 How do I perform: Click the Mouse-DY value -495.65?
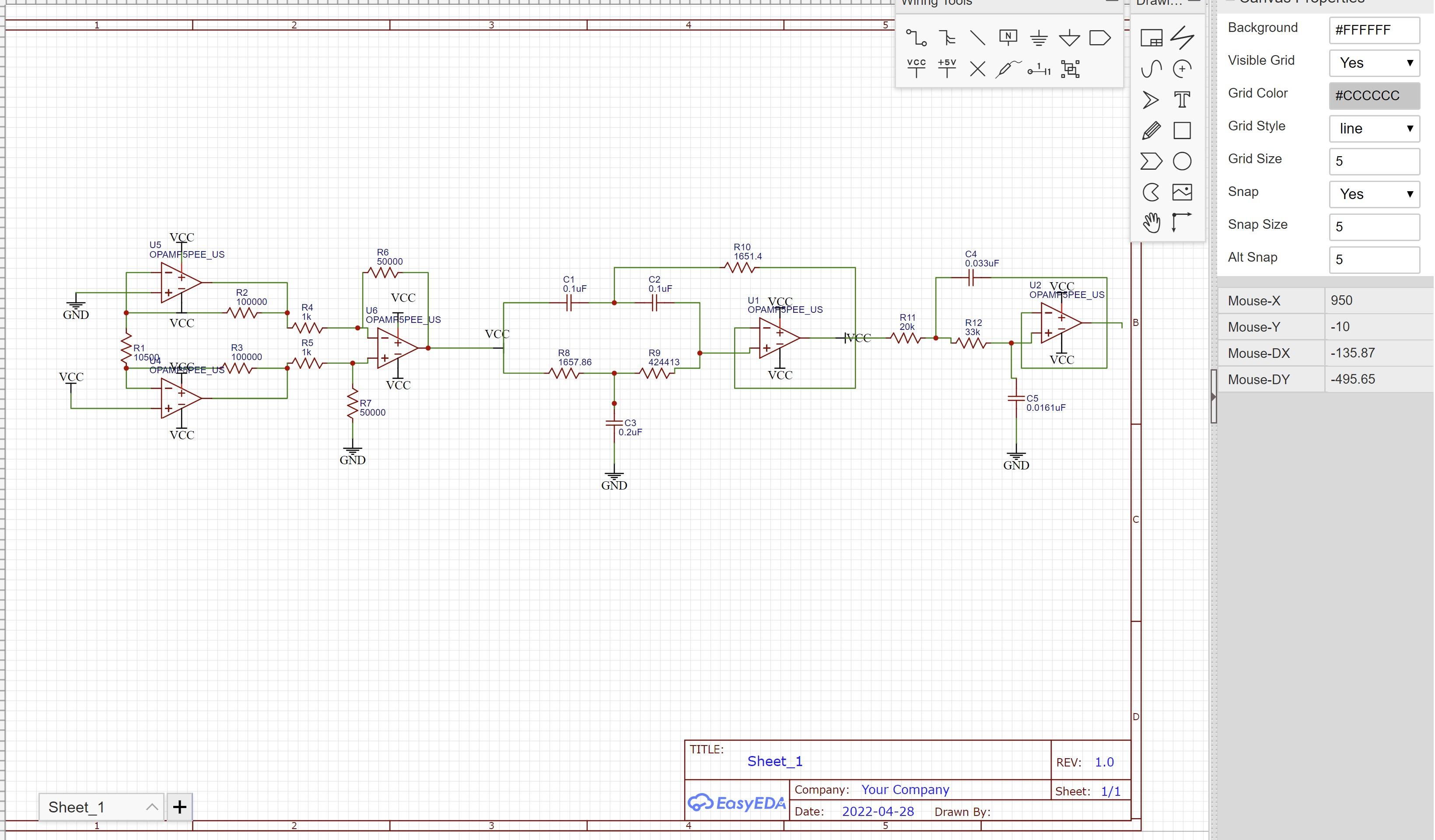coord(1352,379)
